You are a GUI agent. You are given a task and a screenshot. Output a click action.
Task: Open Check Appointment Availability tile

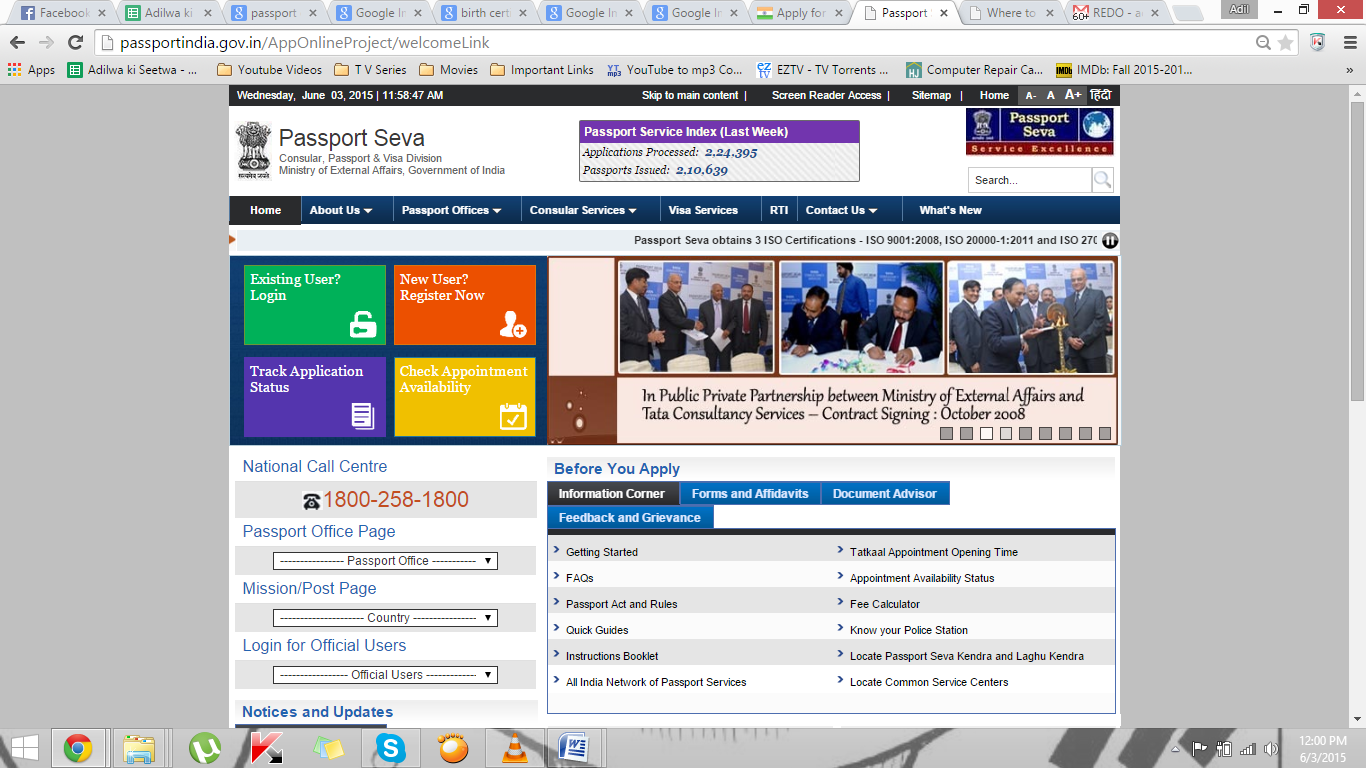pyautogui.click(x=465, y=397)
